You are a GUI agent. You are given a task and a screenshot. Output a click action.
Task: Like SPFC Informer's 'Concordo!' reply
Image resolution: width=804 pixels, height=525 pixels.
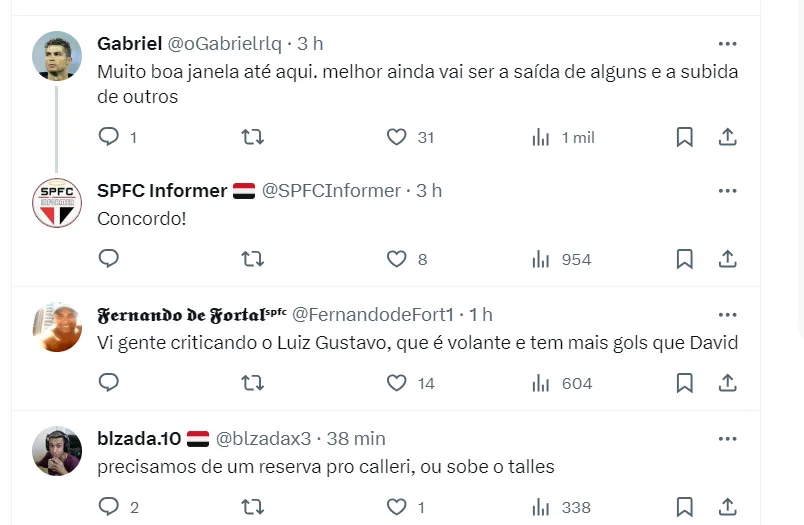tap(397, 259)
